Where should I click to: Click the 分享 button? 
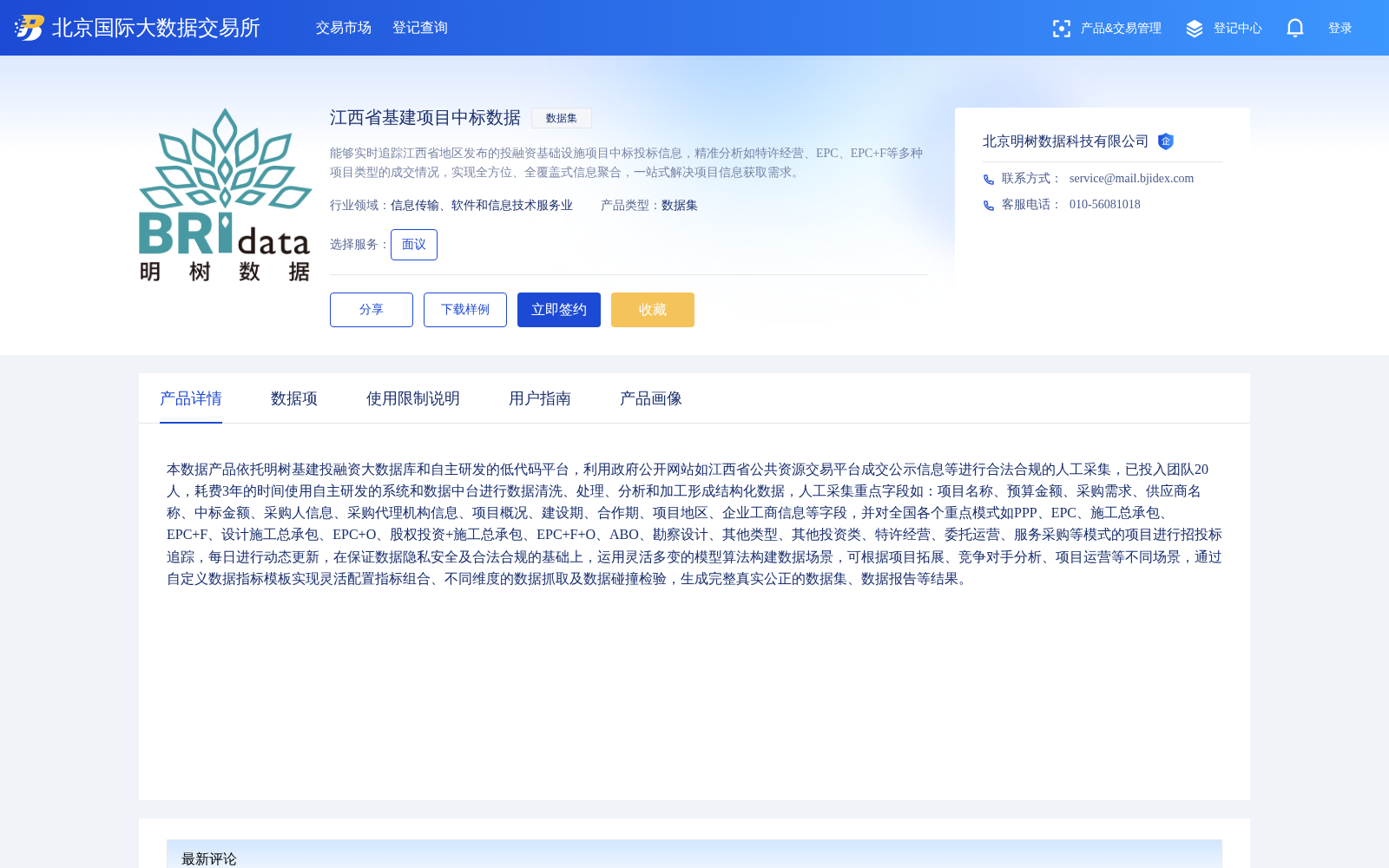372,310
